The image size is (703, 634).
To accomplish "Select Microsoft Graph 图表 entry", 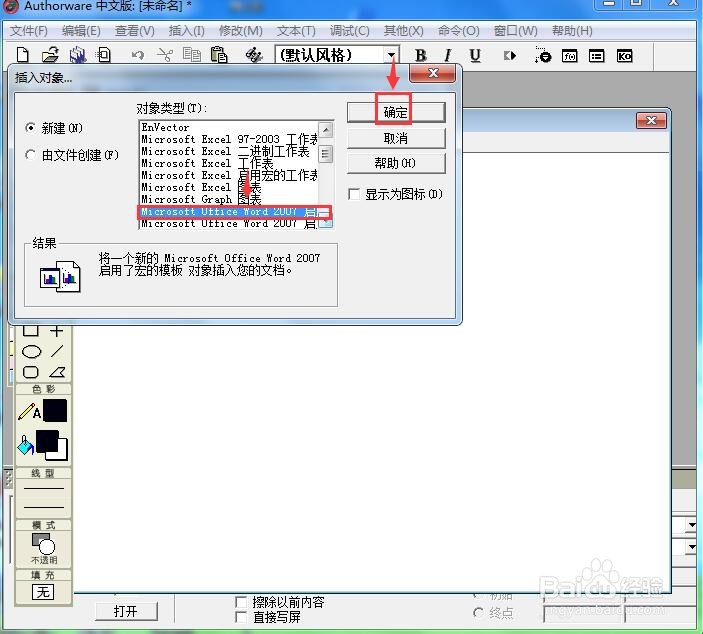I will coord(229,200).
